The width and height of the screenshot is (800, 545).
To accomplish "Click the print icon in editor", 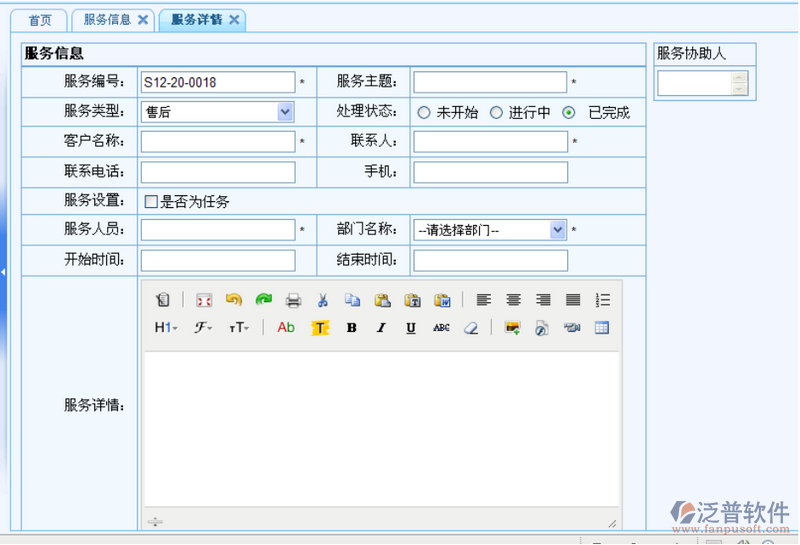I will point(293,300).
